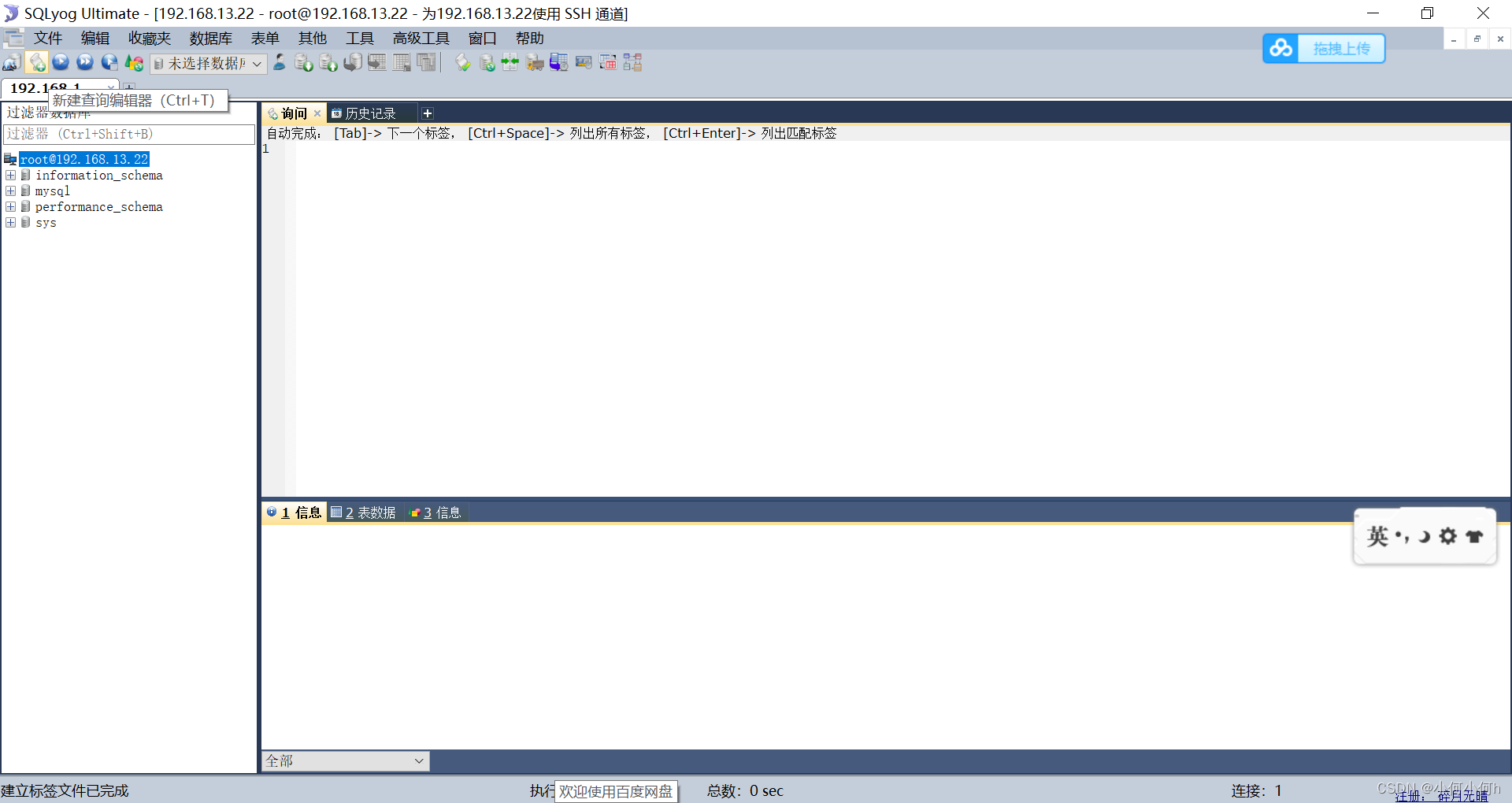Click the Schema Designer grid icon
This screenshot has height=803, width=1512.
608,62
